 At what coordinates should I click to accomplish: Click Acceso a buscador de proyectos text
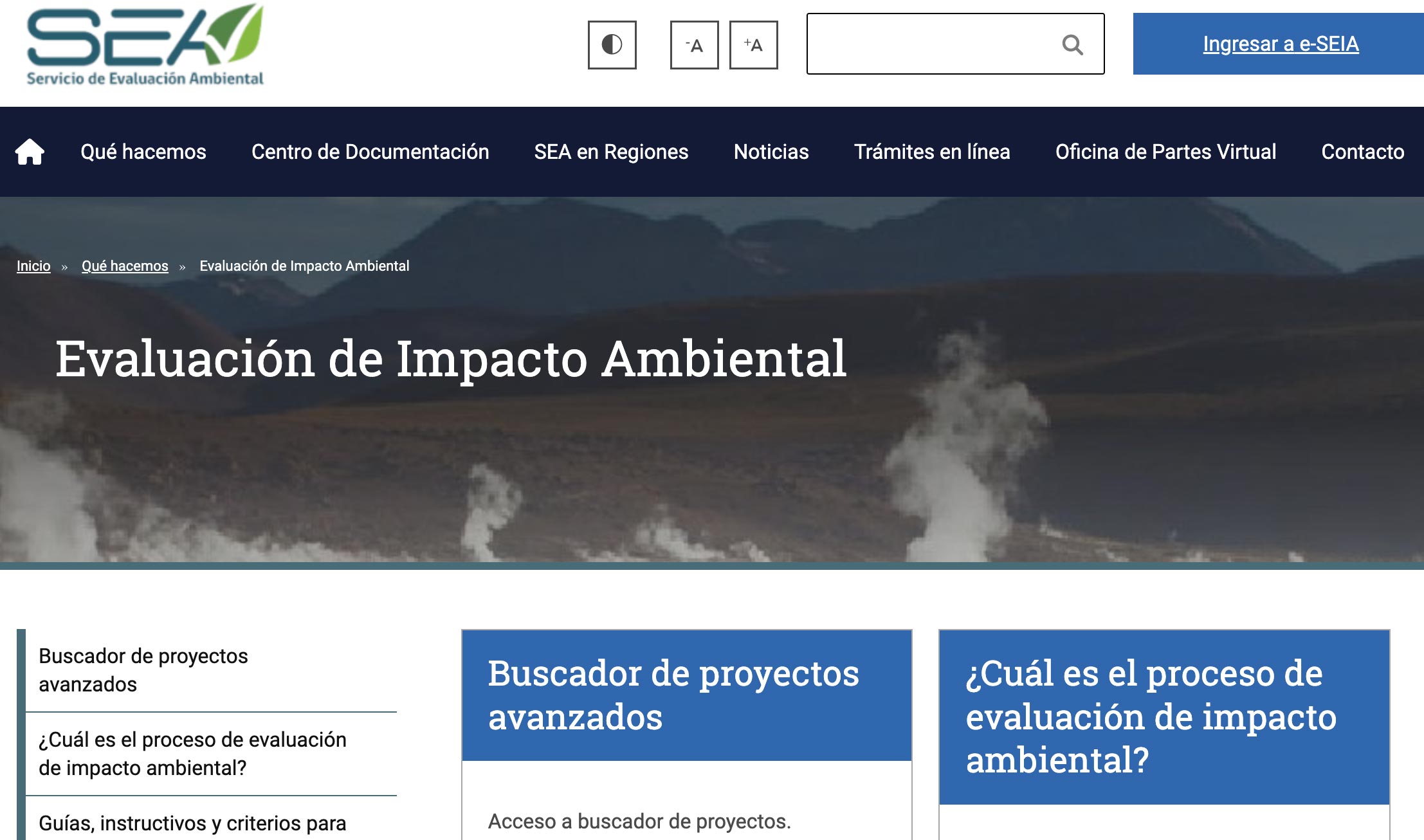click(x=639, y=821)
